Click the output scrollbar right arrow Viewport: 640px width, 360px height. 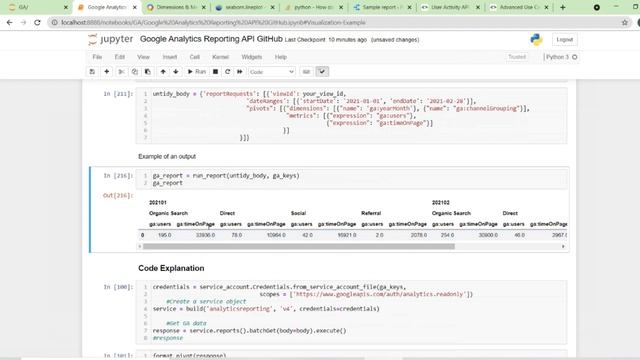click(x=563, y=247)
